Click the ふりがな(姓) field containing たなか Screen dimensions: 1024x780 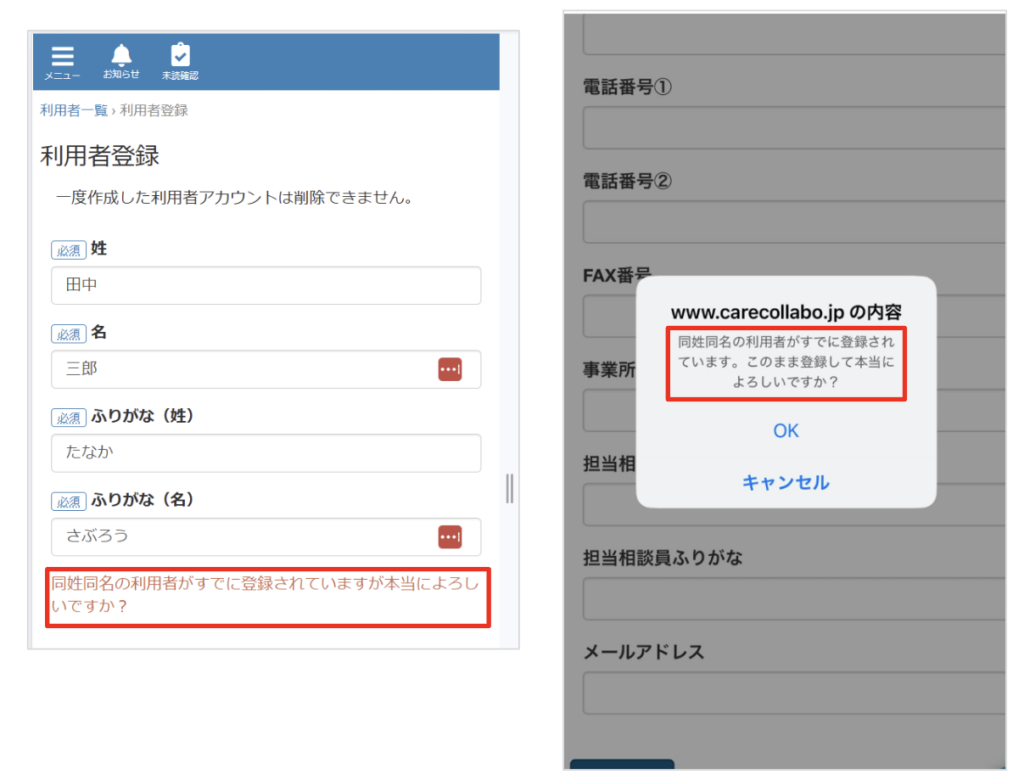[266, 453]
